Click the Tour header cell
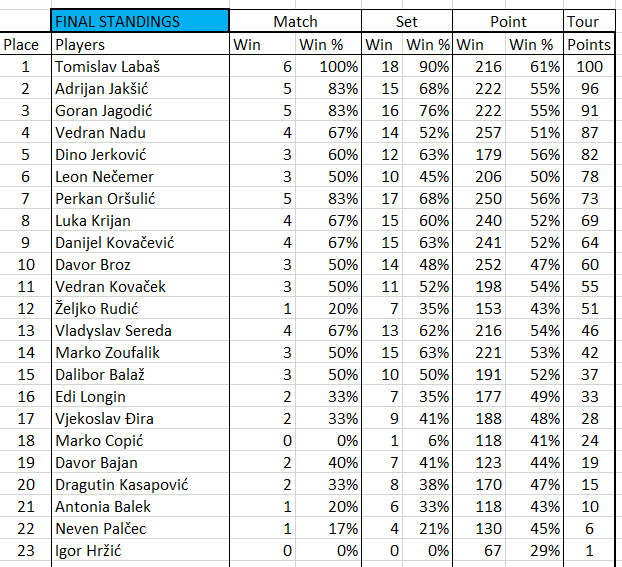The height and width of the screenshot is (567, 622). click(589, 21)
